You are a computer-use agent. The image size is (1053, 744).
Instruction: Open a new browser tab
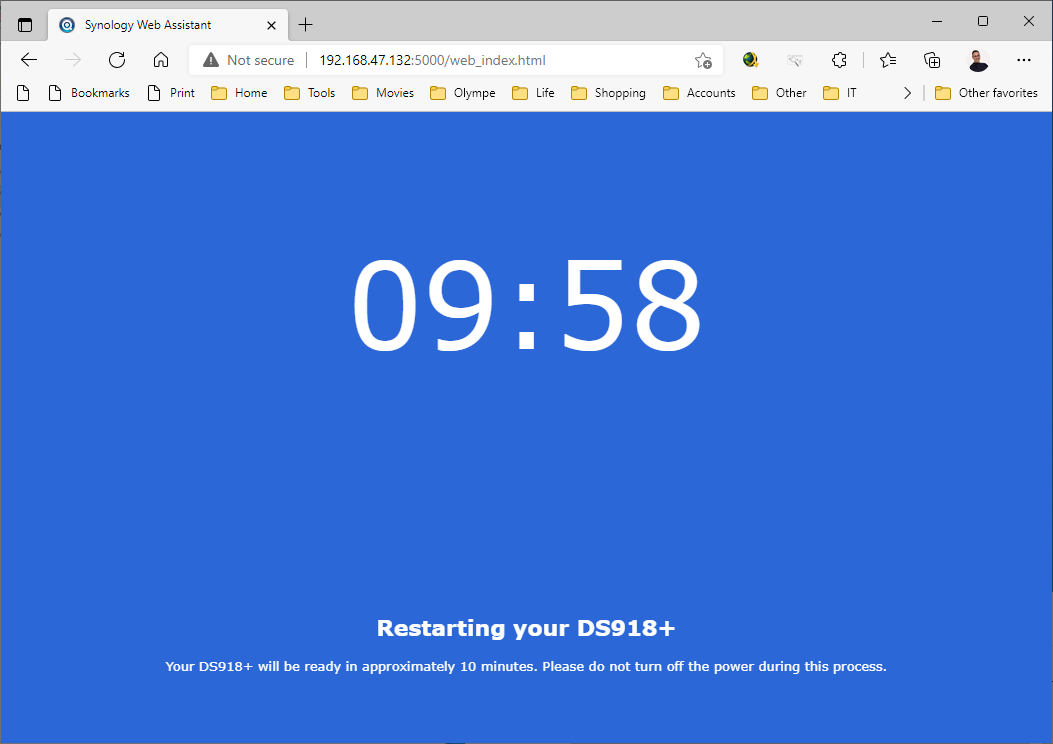(306, 25)
